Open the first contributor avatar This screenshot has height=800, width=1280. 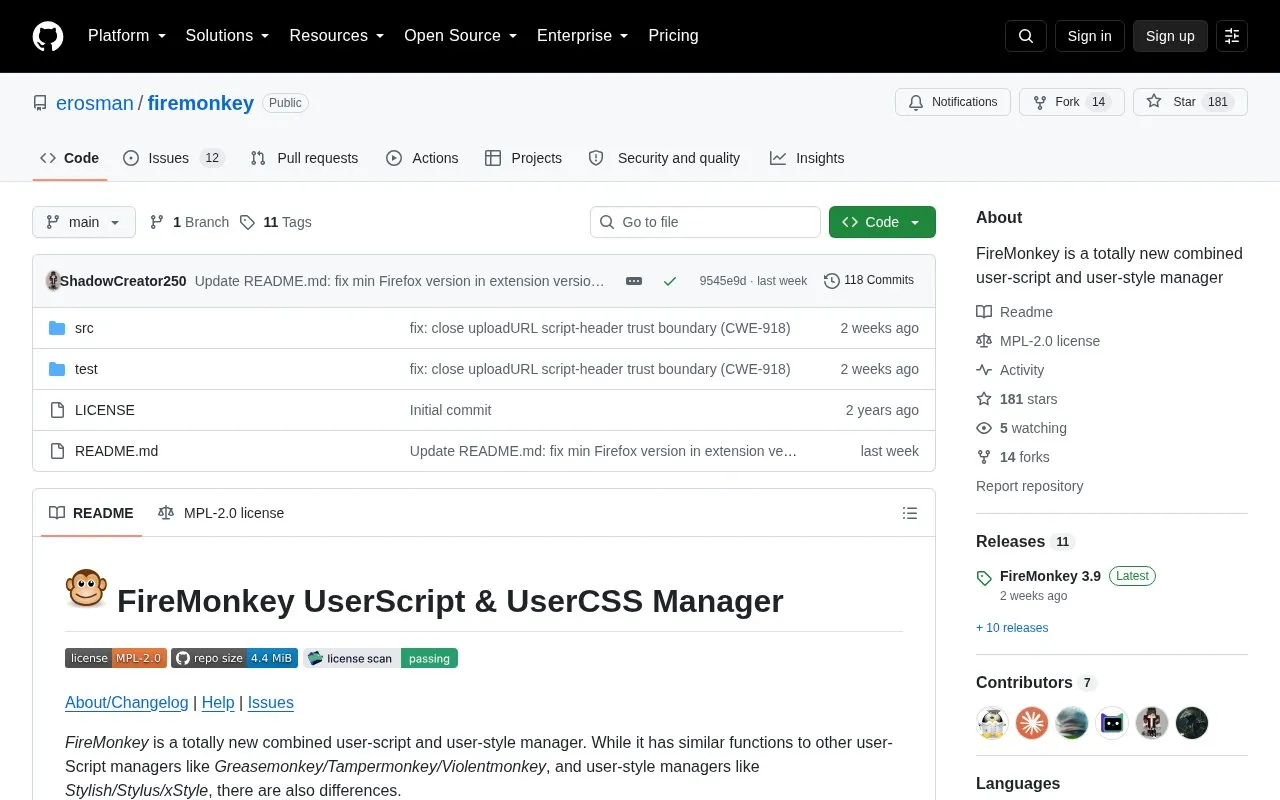992,723
